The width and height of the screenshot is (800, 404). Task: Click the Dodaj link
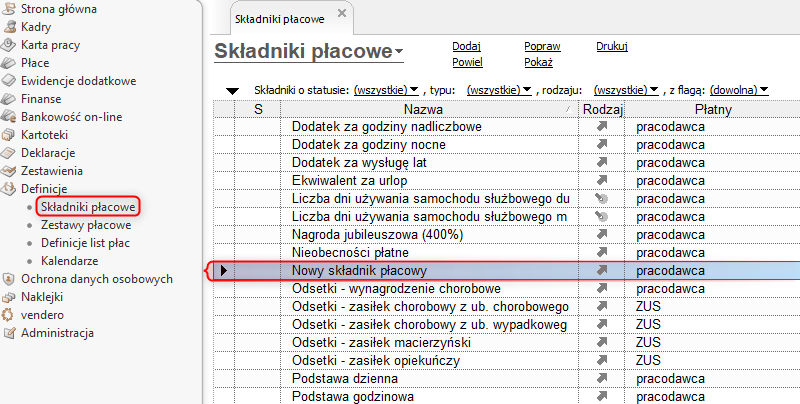click(466, 46)
